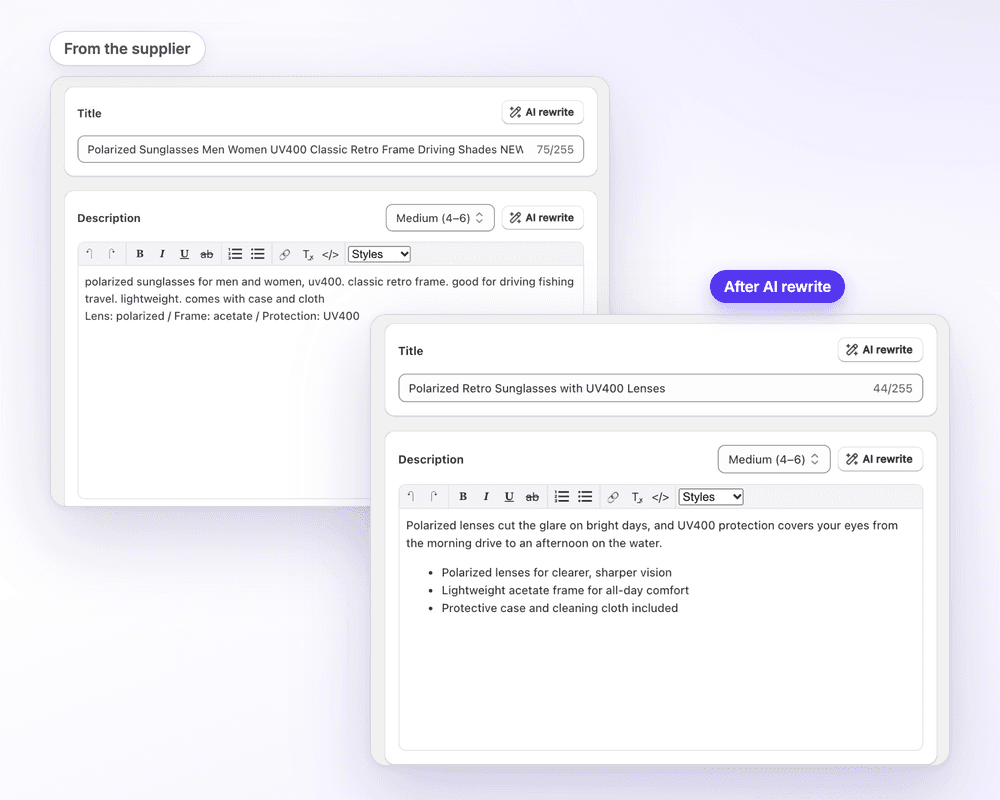This screenshot has width=1000, height=800.
Task: Insert numbered list in rewritten description editor
Action: 562,496
